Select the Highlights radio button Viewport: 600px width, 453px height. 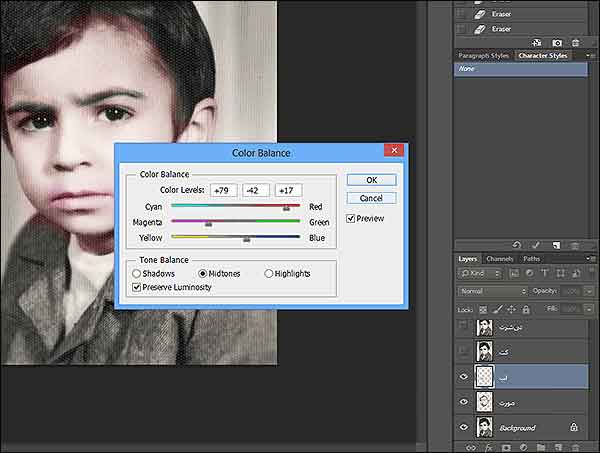coord(269,274)
